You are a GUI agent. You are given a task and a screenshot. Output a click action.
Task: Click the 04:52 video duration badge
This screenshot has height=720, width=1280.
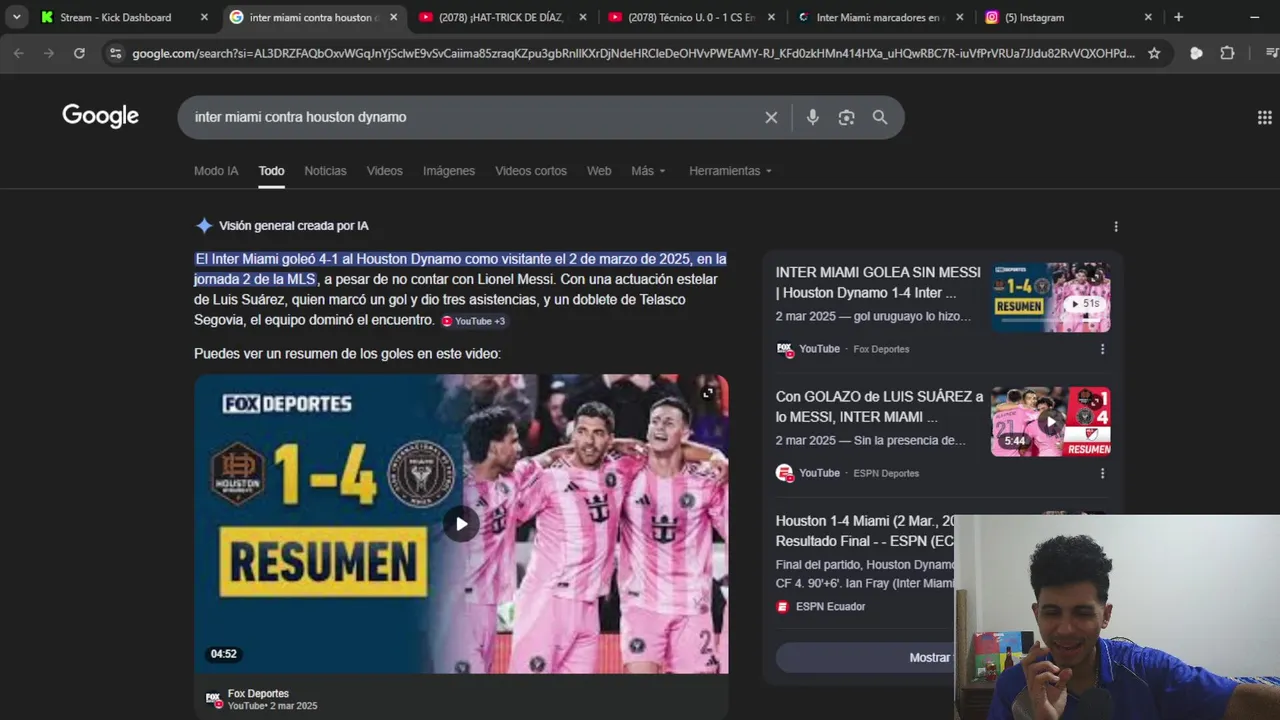(x=223, y=654)
